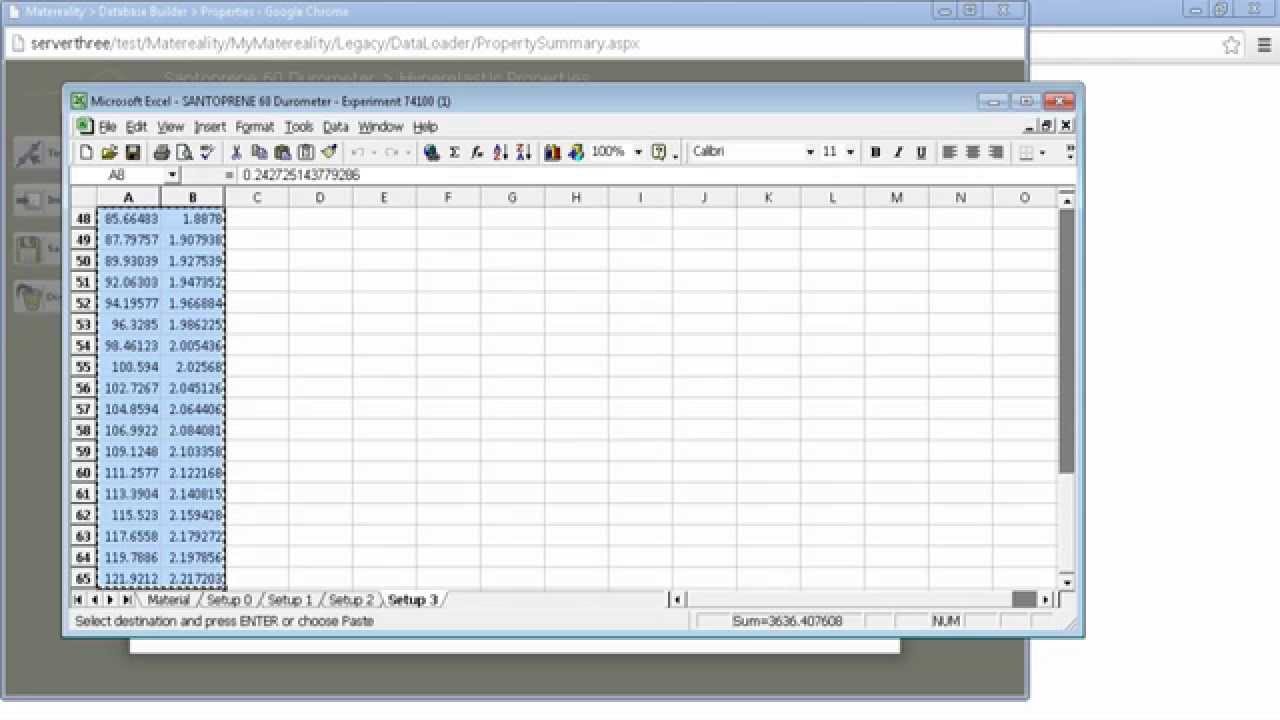Open the File menu
1280x720 pixels.
(x=107, y=127)
